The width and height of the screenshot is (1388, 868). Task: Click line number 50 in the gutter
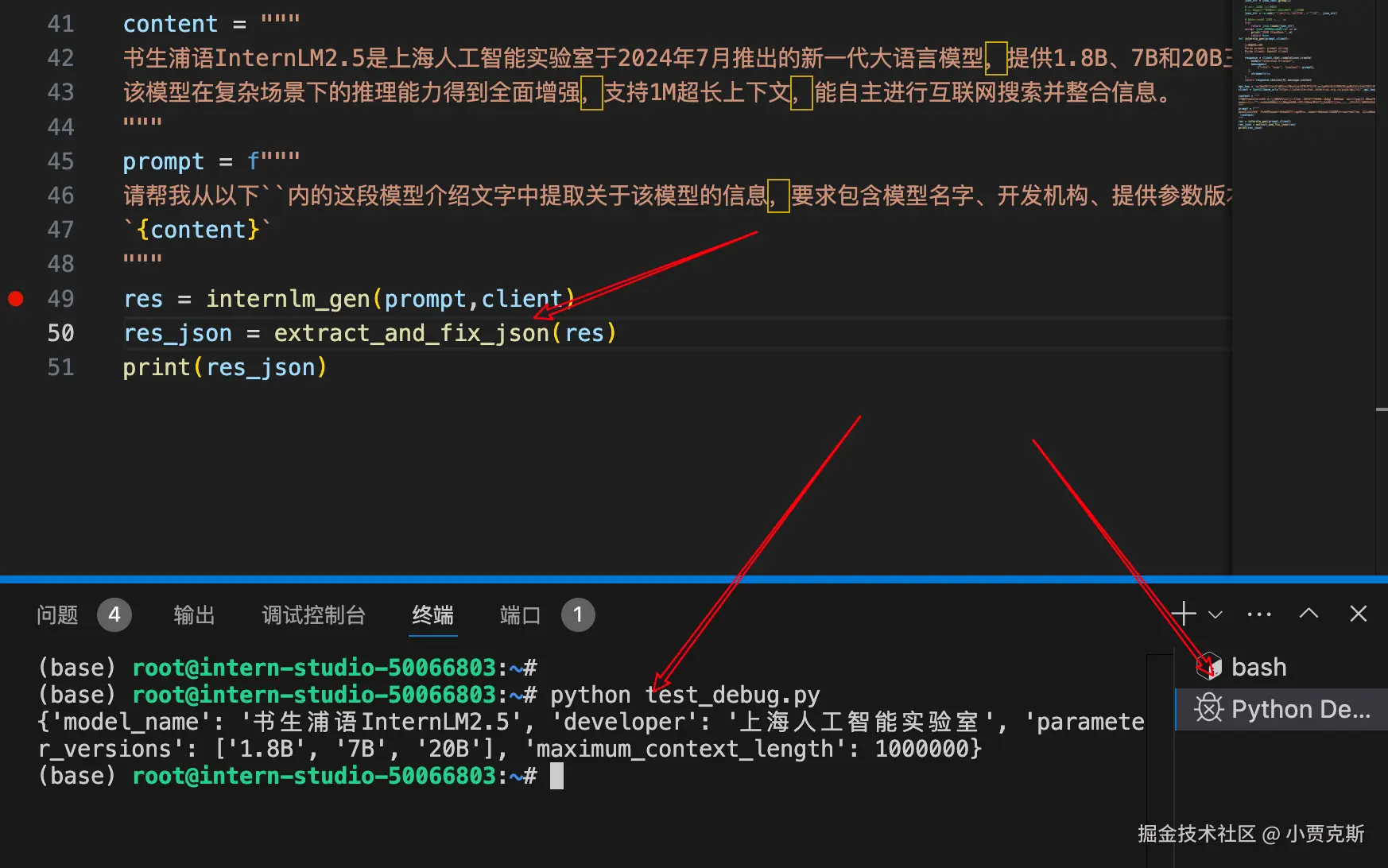60,333
